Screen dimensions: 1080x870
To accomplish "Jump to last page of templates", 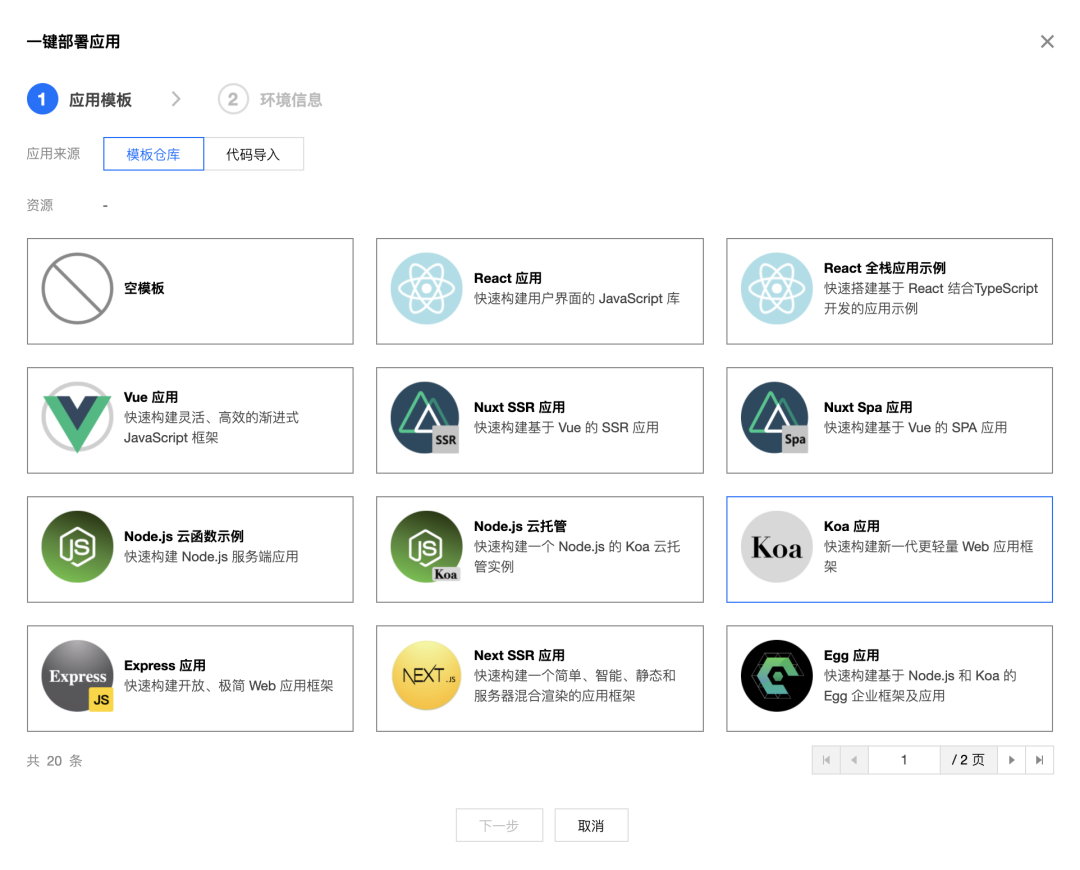I will click(x=1039, y=760).
